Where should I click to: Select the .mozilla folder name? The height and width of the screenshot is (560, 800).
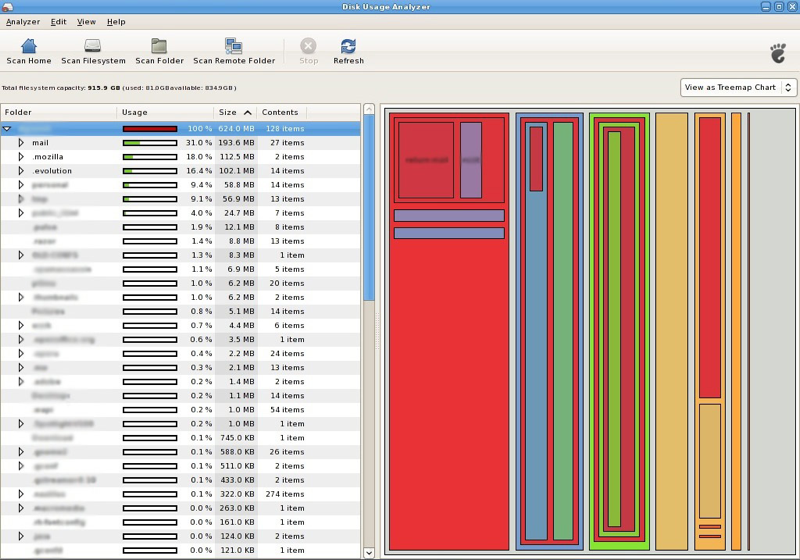pyautogui.click(x=48, y=157)
